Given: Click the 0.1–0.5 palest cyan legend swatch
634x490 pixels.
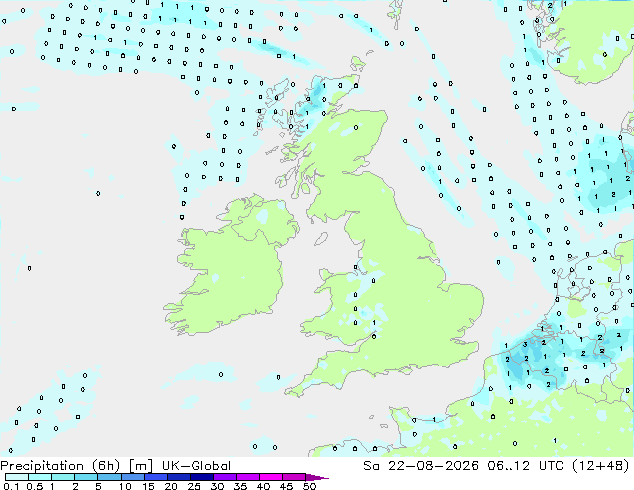Looking at the screenshot, I should [17, 477].
